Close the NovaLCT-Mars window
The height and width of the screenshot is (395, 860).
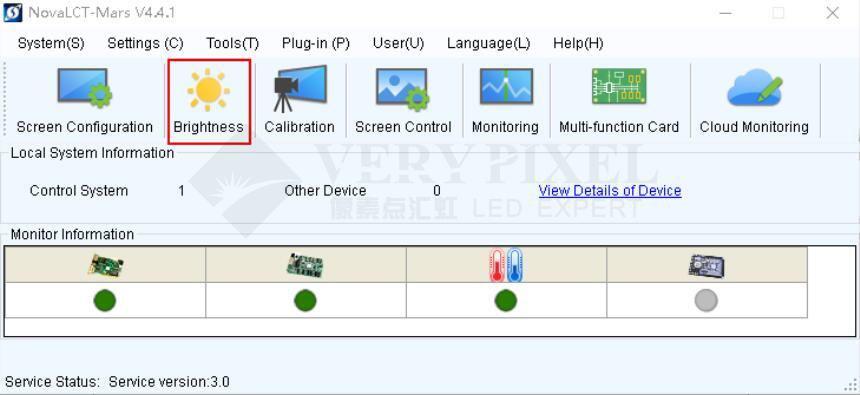click(833, 13)
